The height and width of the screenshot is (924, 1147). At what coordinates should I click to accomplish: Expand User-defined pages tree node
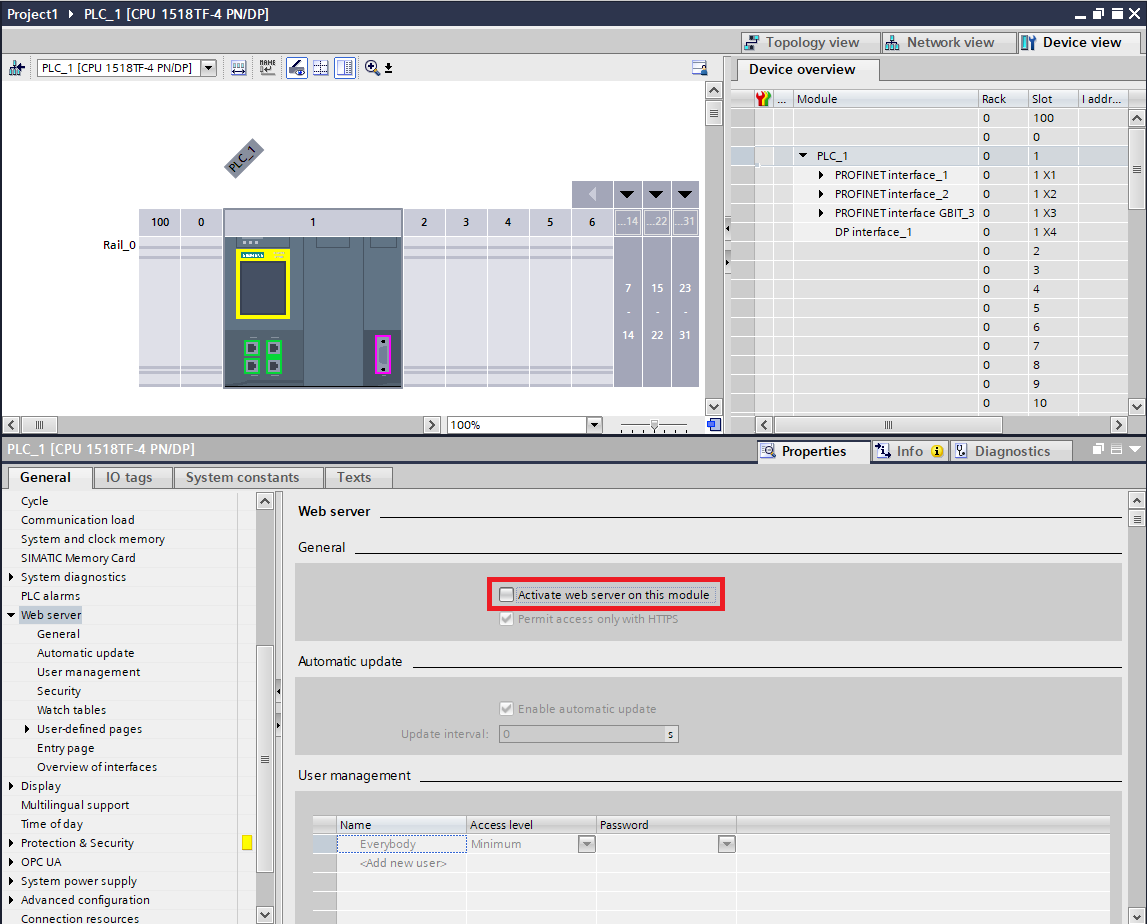point(27,729)
